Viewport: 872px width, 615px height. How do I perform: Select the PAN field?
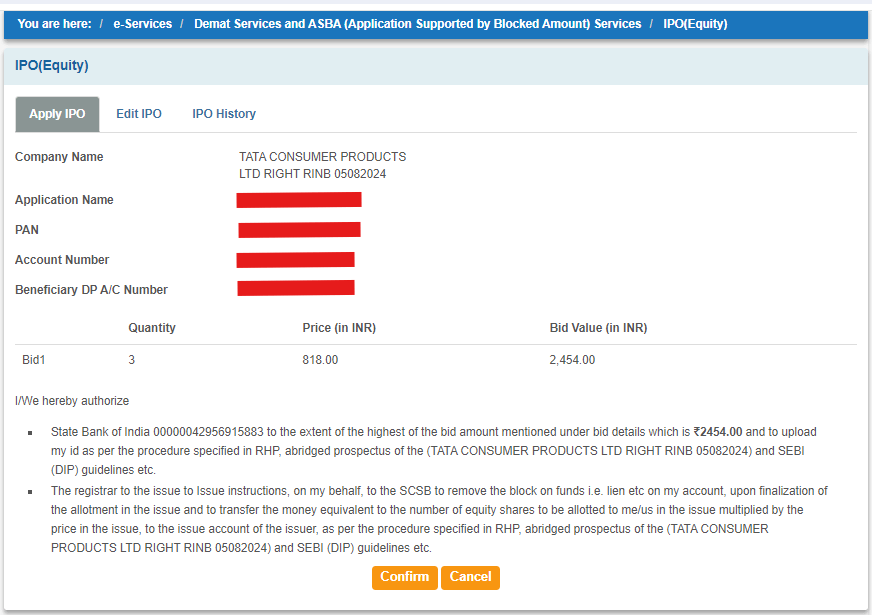[298, 229]
